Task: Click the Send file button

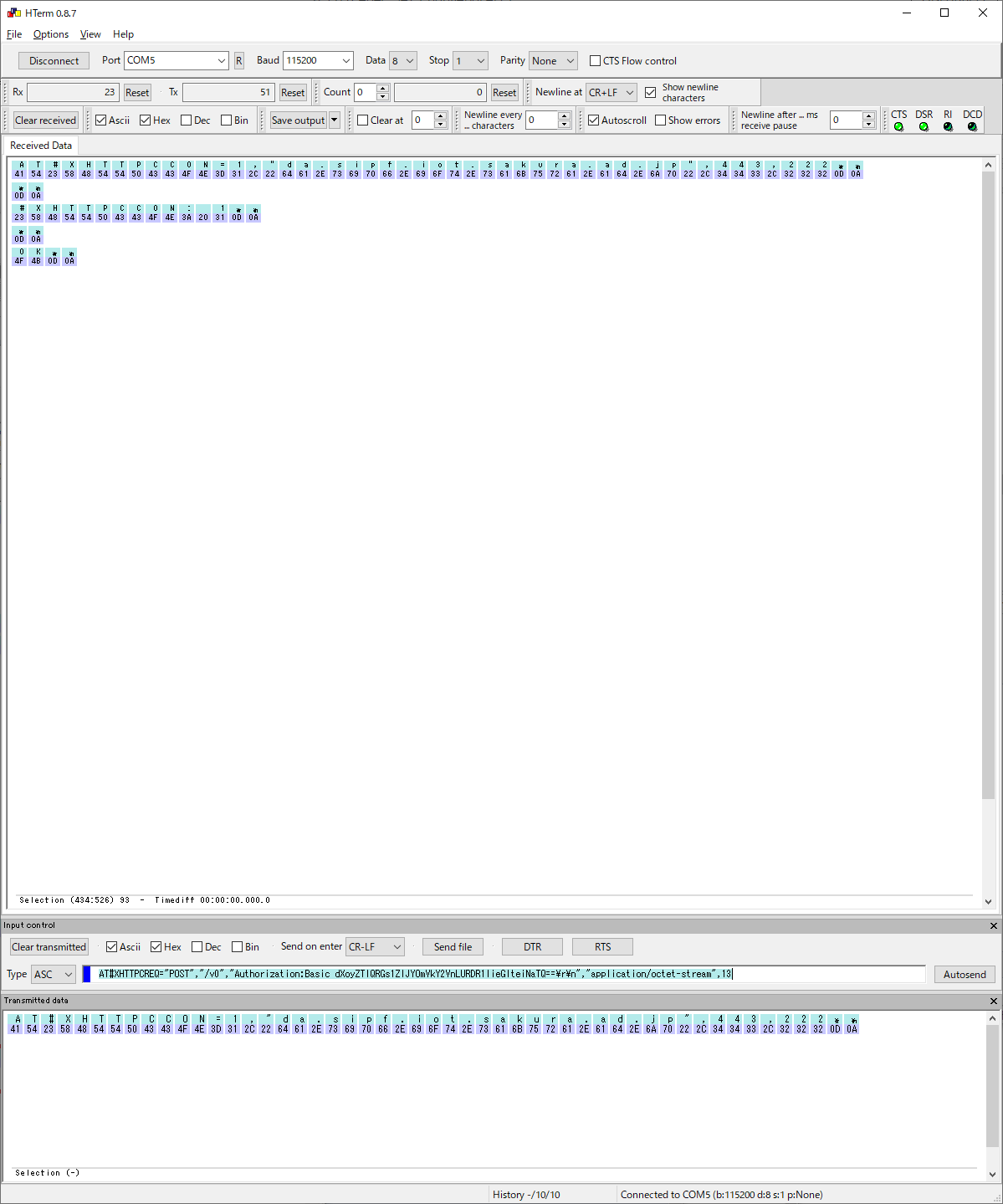Action: coord(453,947)
